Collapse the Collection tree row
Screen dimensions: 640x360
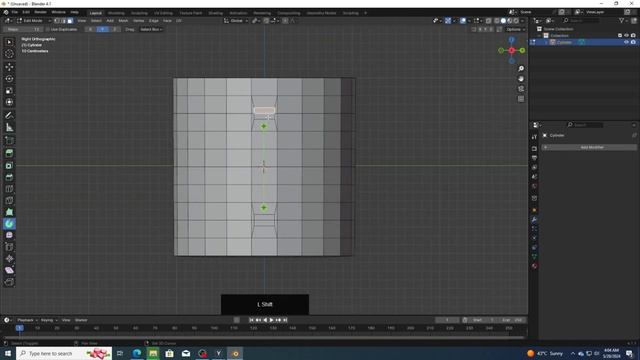(540, 36)
